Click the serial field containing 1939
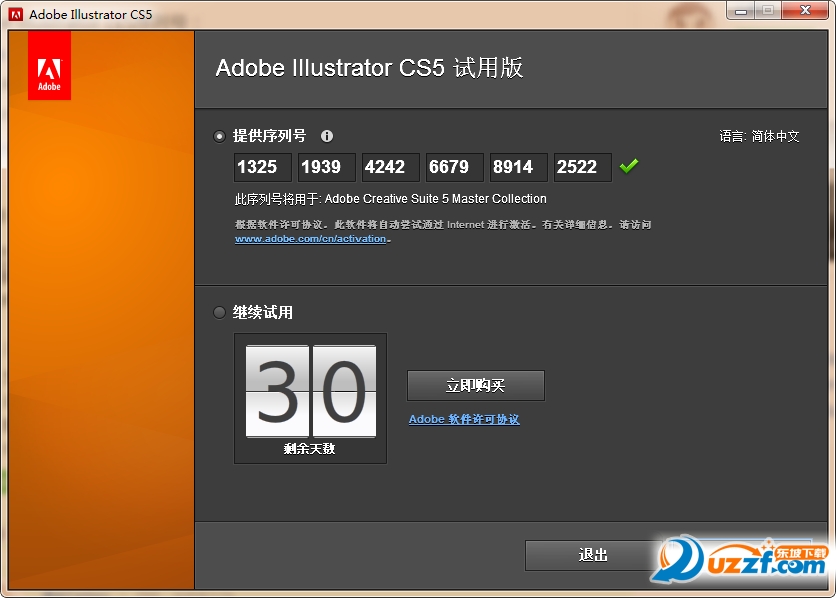 tap(327, 167)
